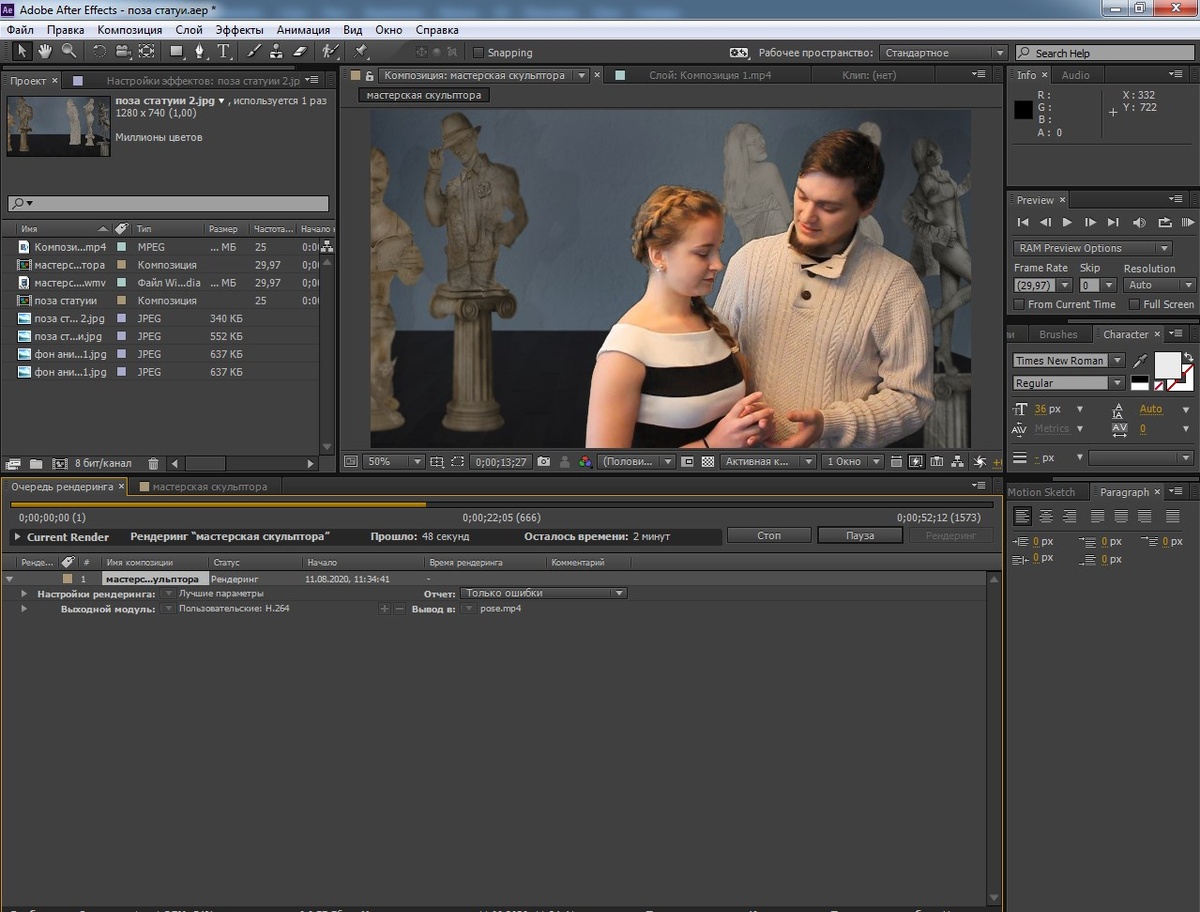This screenshot has height=912, width=1200.
Task: Open Times New Roman font dropdown
Action: 1069,361
